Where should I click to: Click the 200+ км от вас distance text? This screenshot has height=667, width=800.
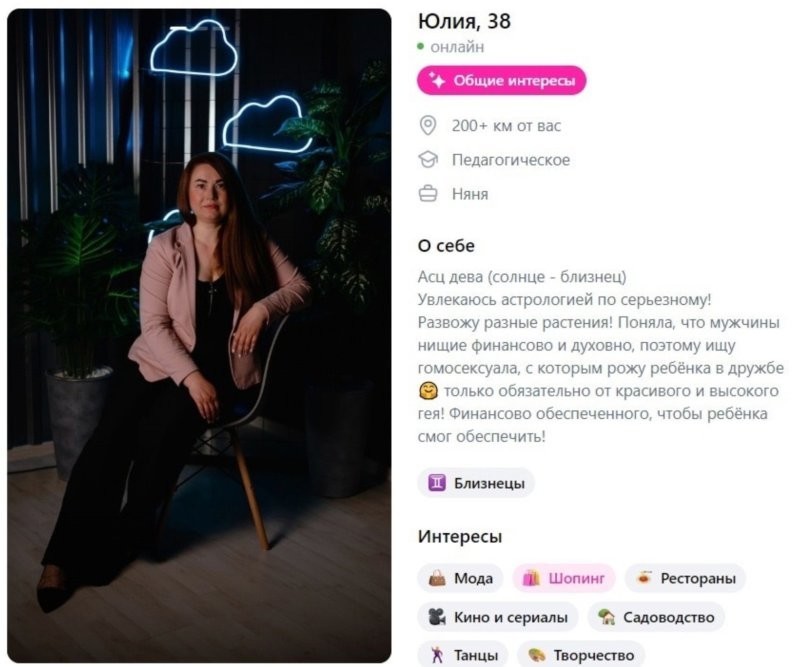506,126
